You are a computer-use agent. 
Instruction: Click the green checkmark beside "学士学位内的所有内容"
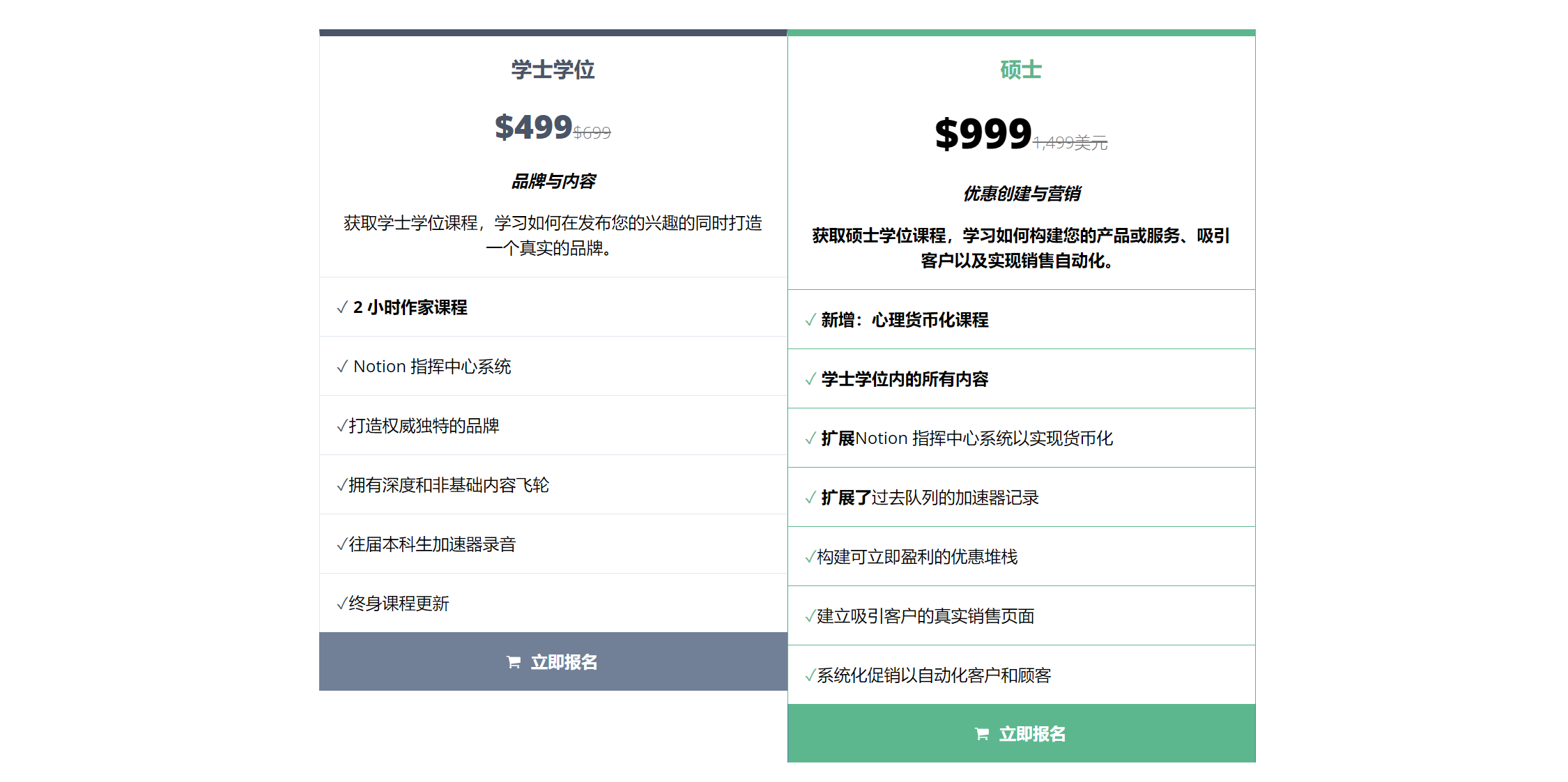pyautogui.click(x=810, y=379)
